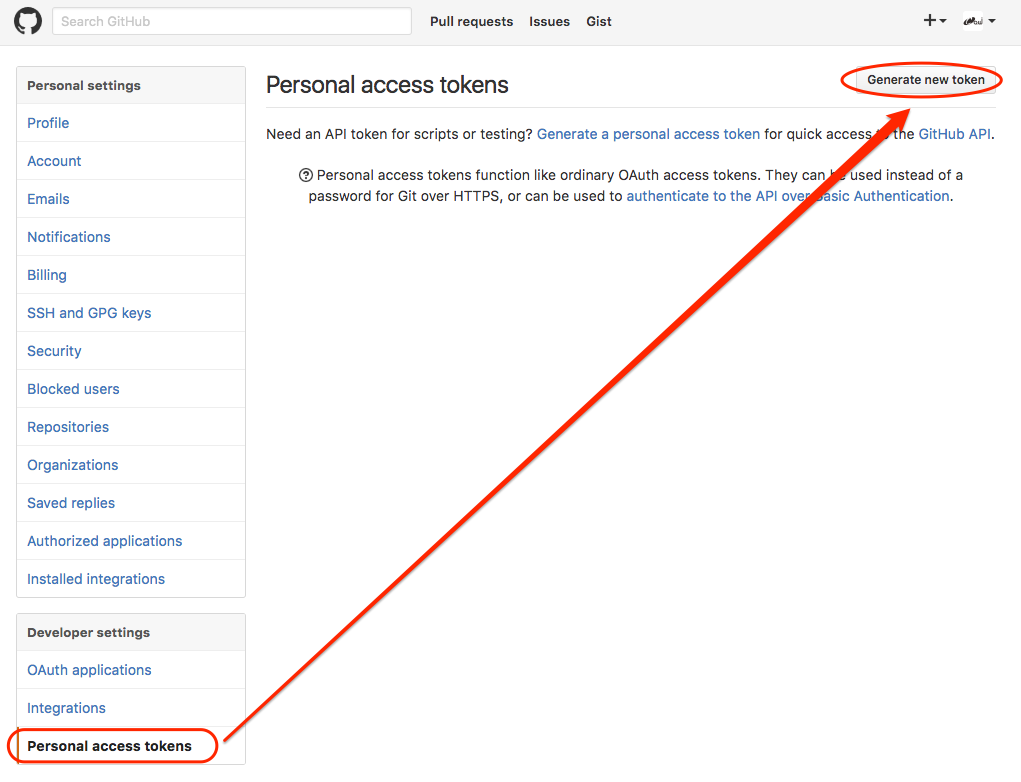Open Pull requests in top navigation

pyautogui.click(x=471, y=21)
